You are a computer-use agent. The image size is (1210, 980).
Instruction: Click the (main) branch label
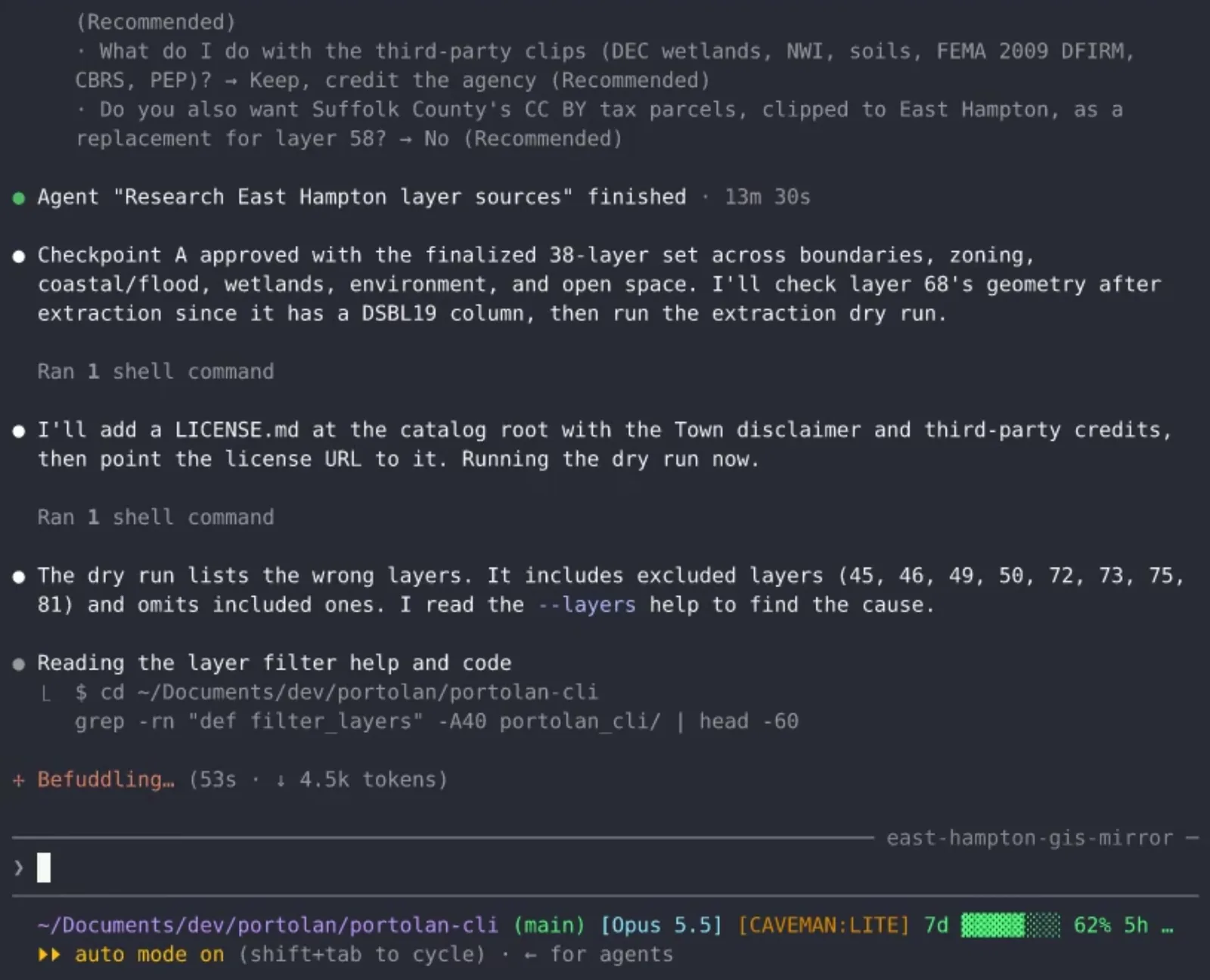point(549,925)
